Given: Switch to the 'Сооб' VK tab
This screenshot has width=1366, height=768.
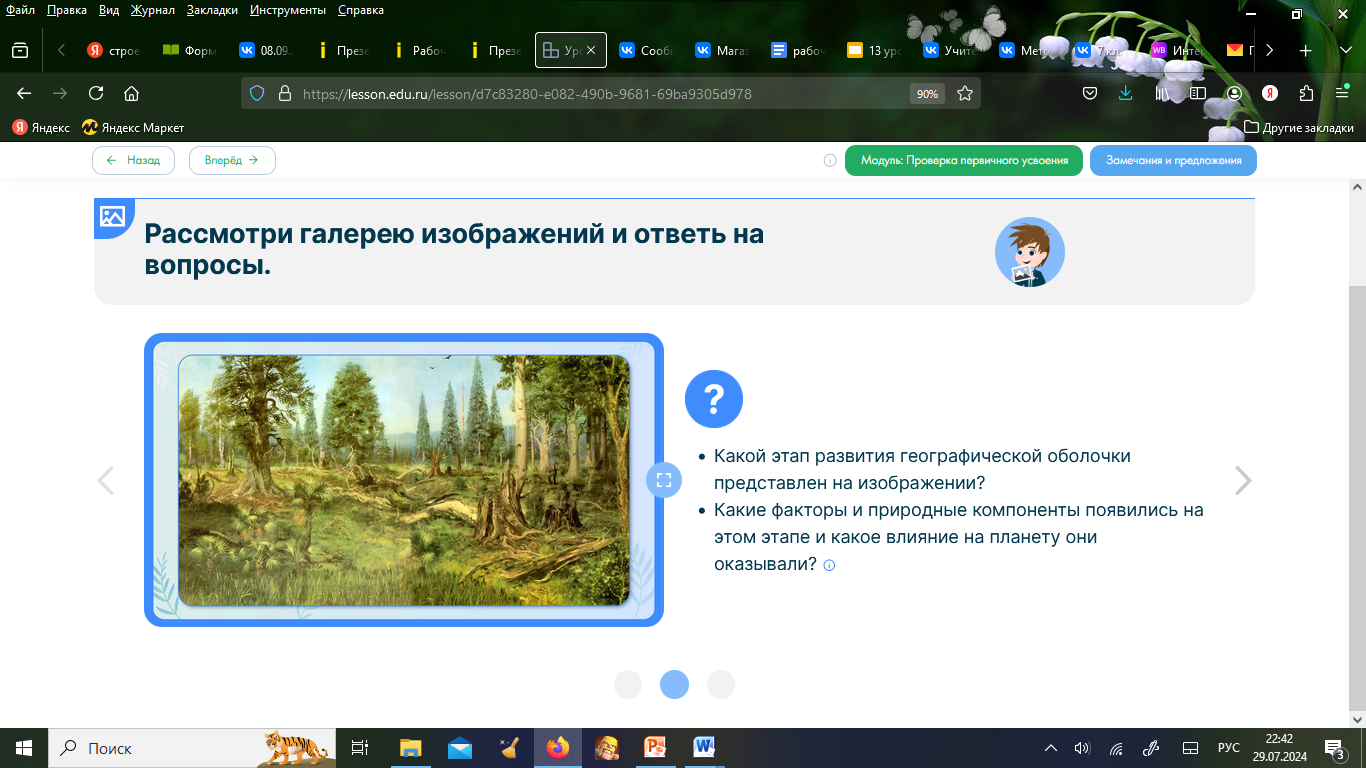Looking at the screenshot, I should 647,50.
